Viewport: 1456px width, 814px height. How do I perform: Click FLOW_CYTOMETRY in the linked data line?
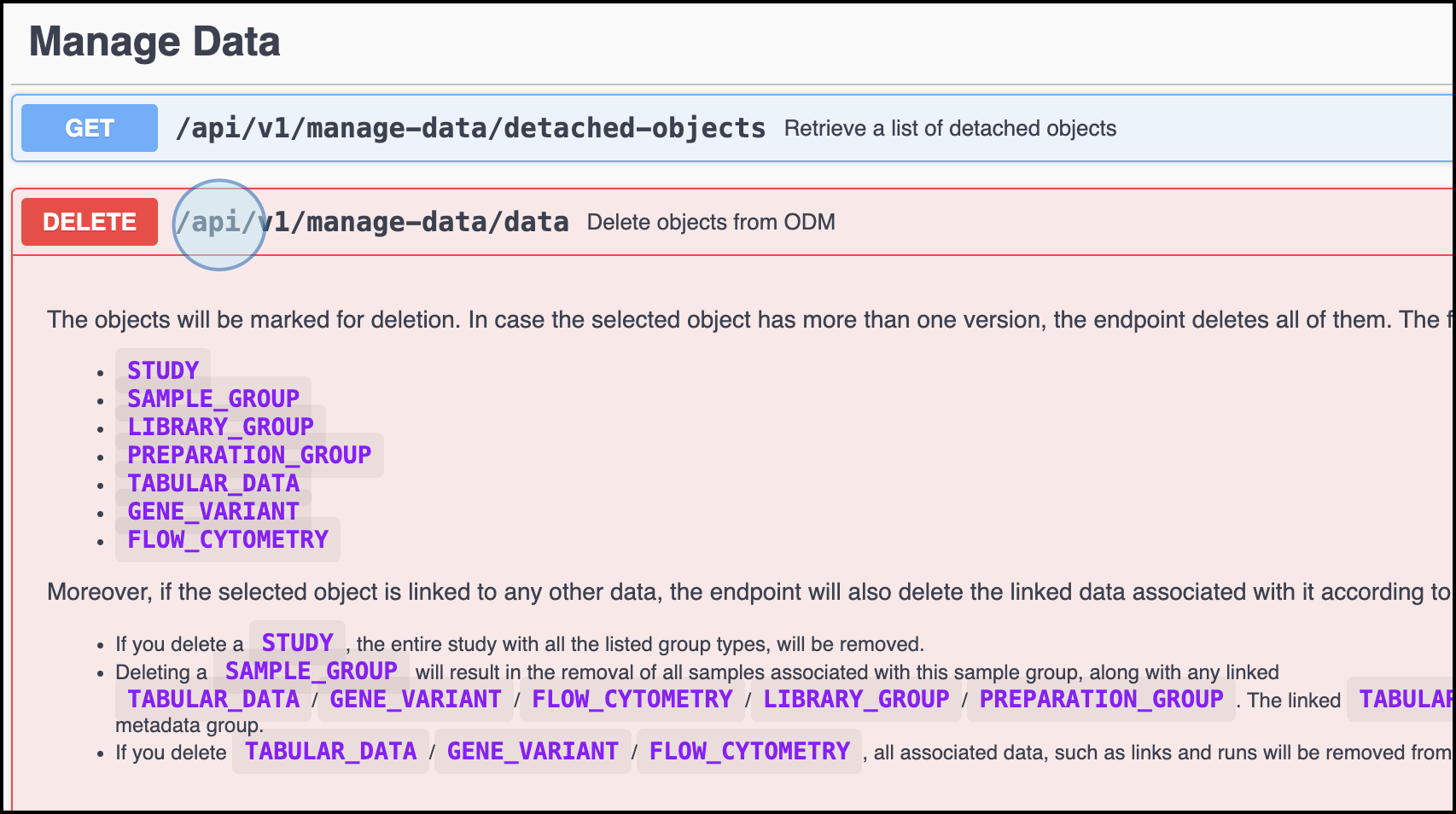632,699
